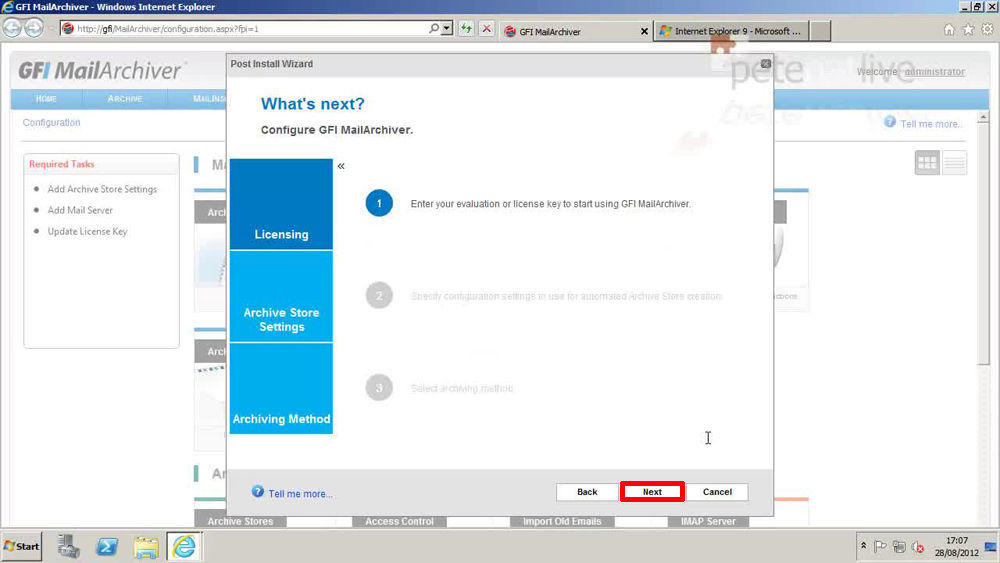This screenshot has width=1000, height=563.
Task: Click the step 1 circle
Action: (x=379, y=203)
